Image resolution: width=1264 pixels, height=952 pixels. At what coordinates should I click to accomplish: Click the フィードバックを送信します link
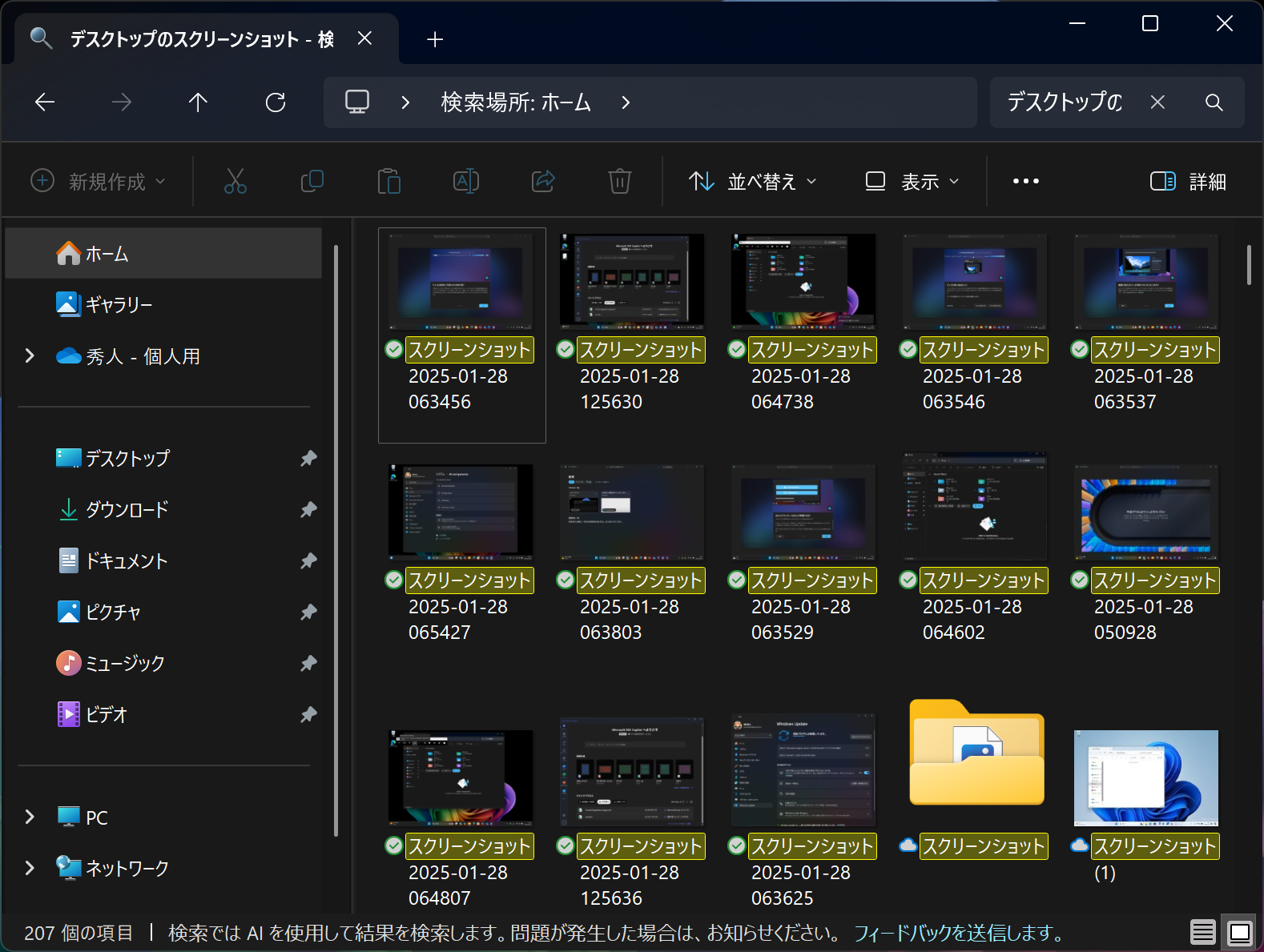pos(959,933)
